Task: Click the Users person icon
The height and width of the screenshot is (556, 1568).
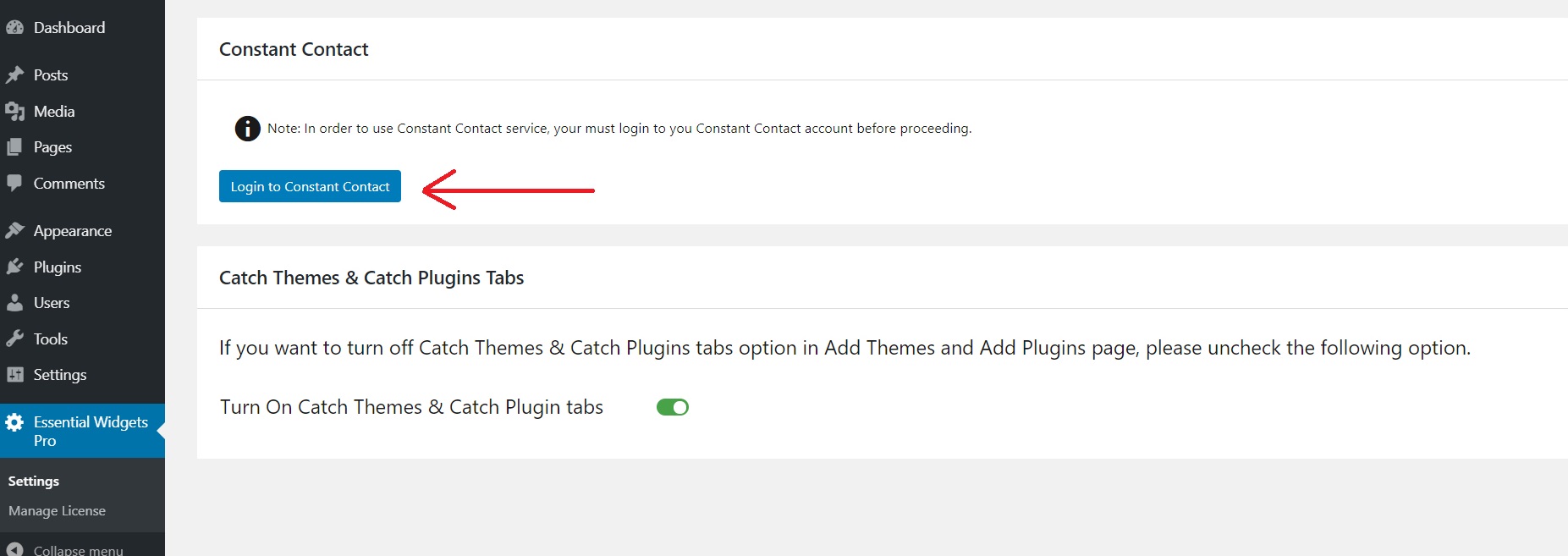Action: [14, 302]
